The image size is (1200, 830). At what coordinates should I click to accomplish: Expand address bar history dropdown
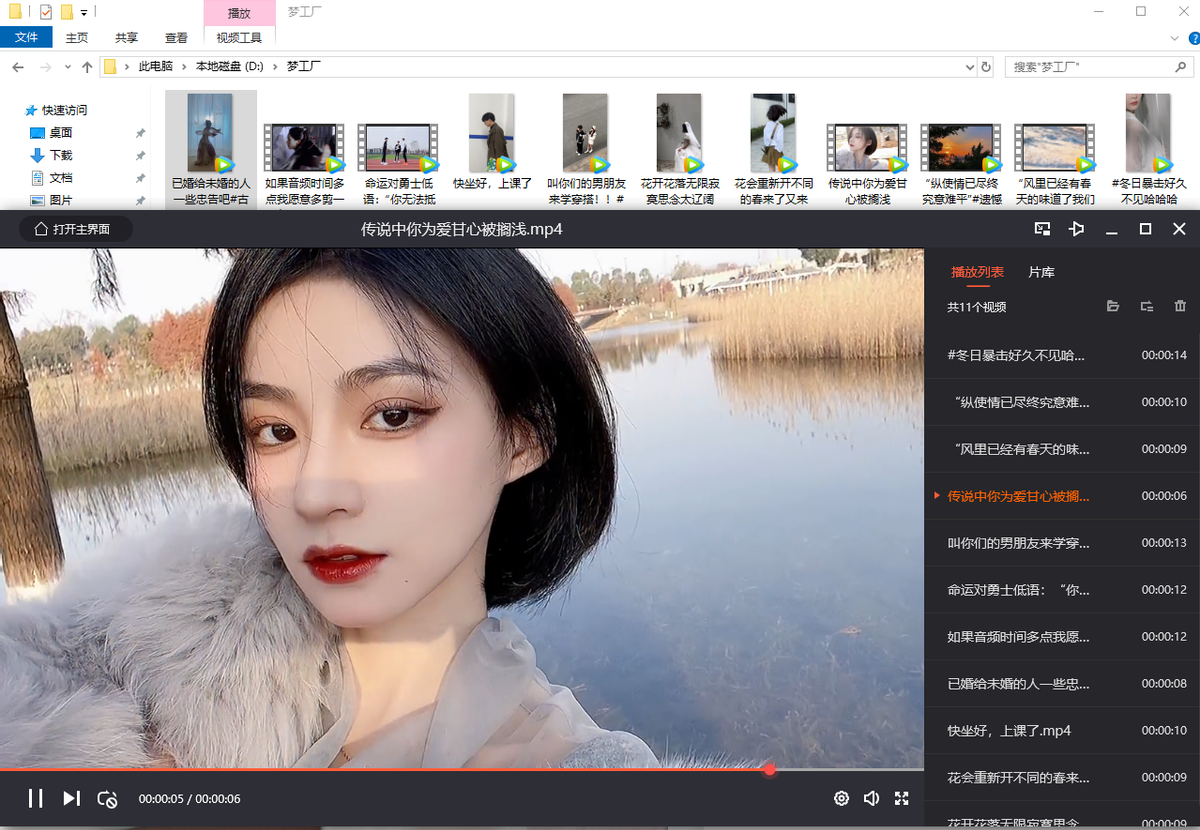click(969, 67)
